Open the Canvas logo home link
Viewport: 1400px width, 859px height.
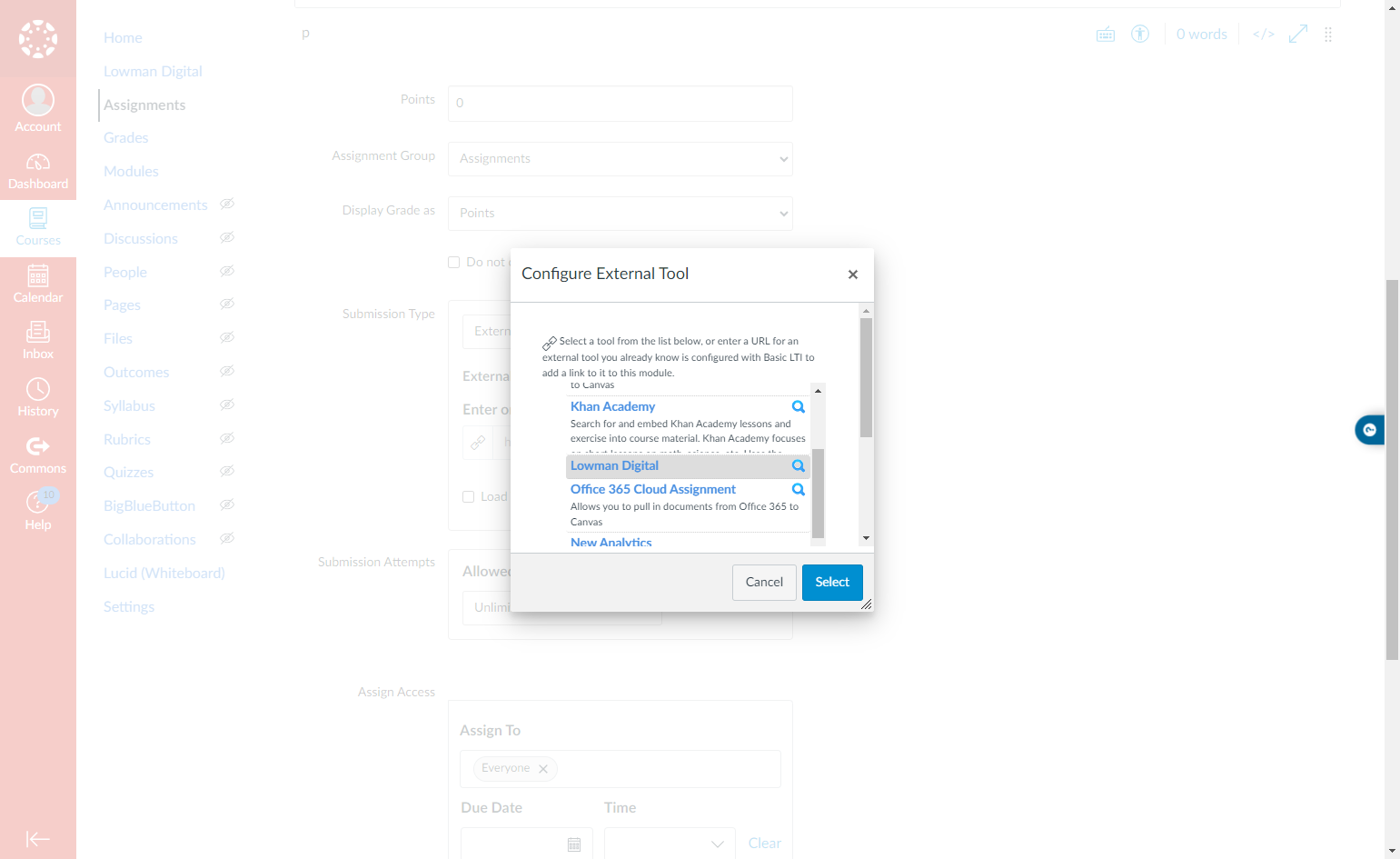(38, 39)
